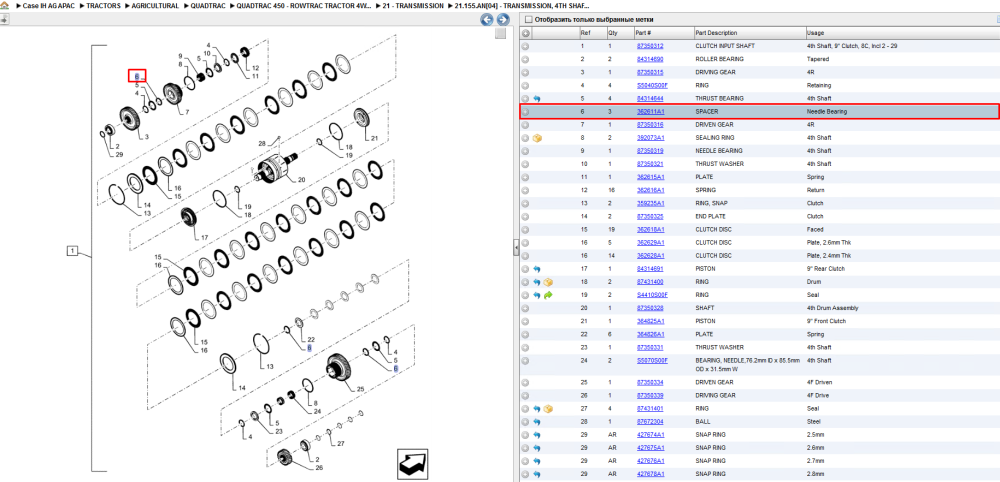Go to the catalog home icon
Image resolution: width=1000 pixels, height=482 pixels.
click(x=5, y=5)
